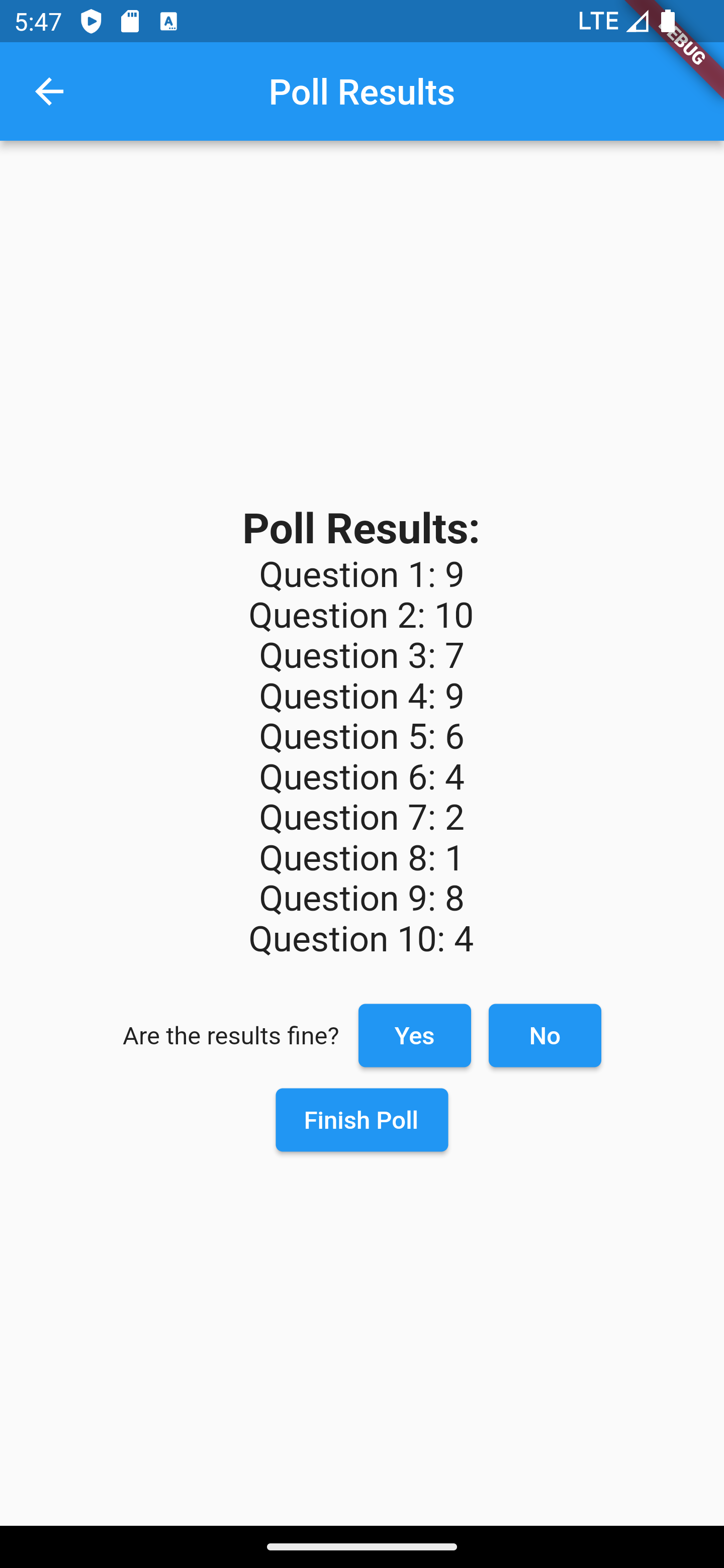This screenshot has width=724, height=1568.
Task: Tap the 'Question 10: 4' result
Action: [x=361, y=939]
